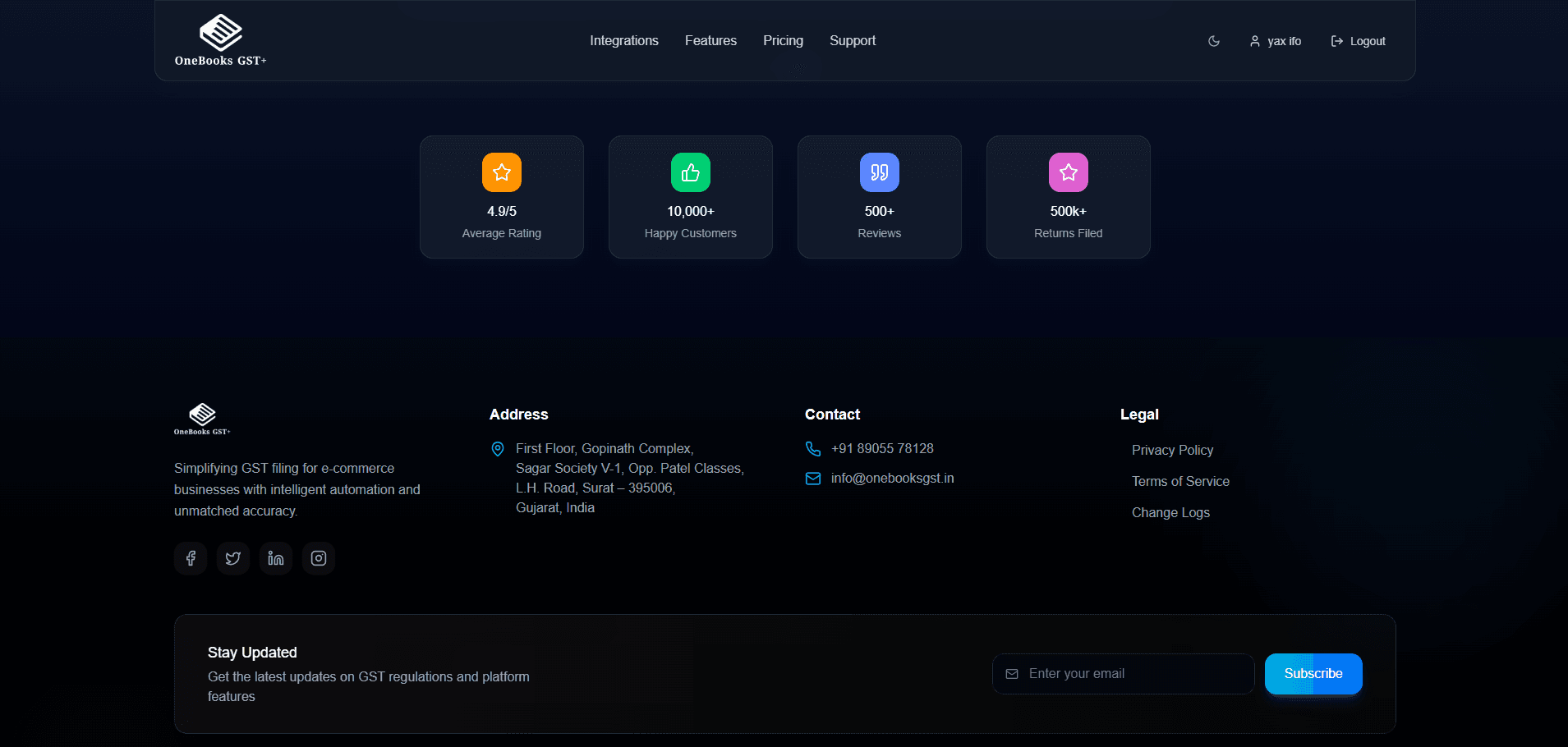Open the Pricing page
This screenshot has height=747, width=1568.
pyautogui.click(x=783, y=41)
